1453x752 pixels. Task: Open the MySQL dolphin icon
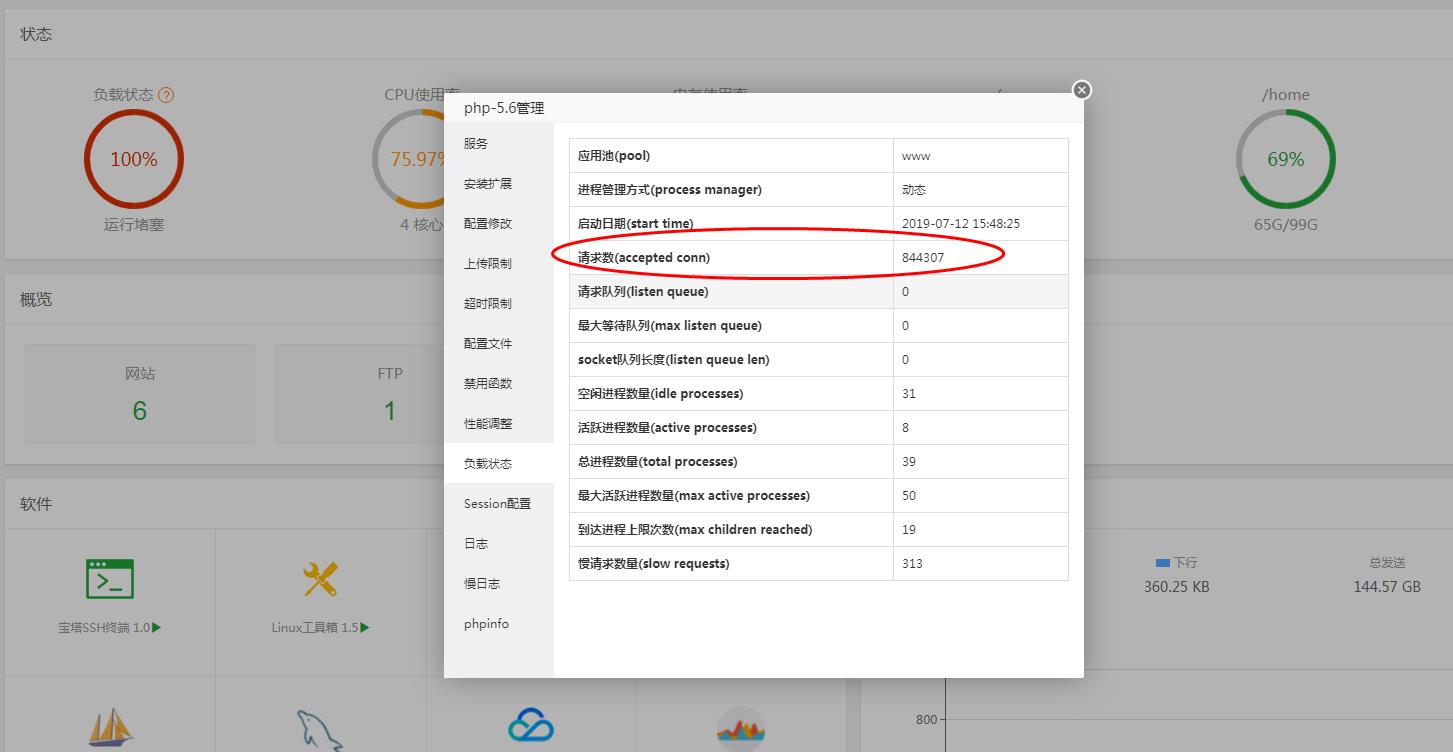click(318, 730)
